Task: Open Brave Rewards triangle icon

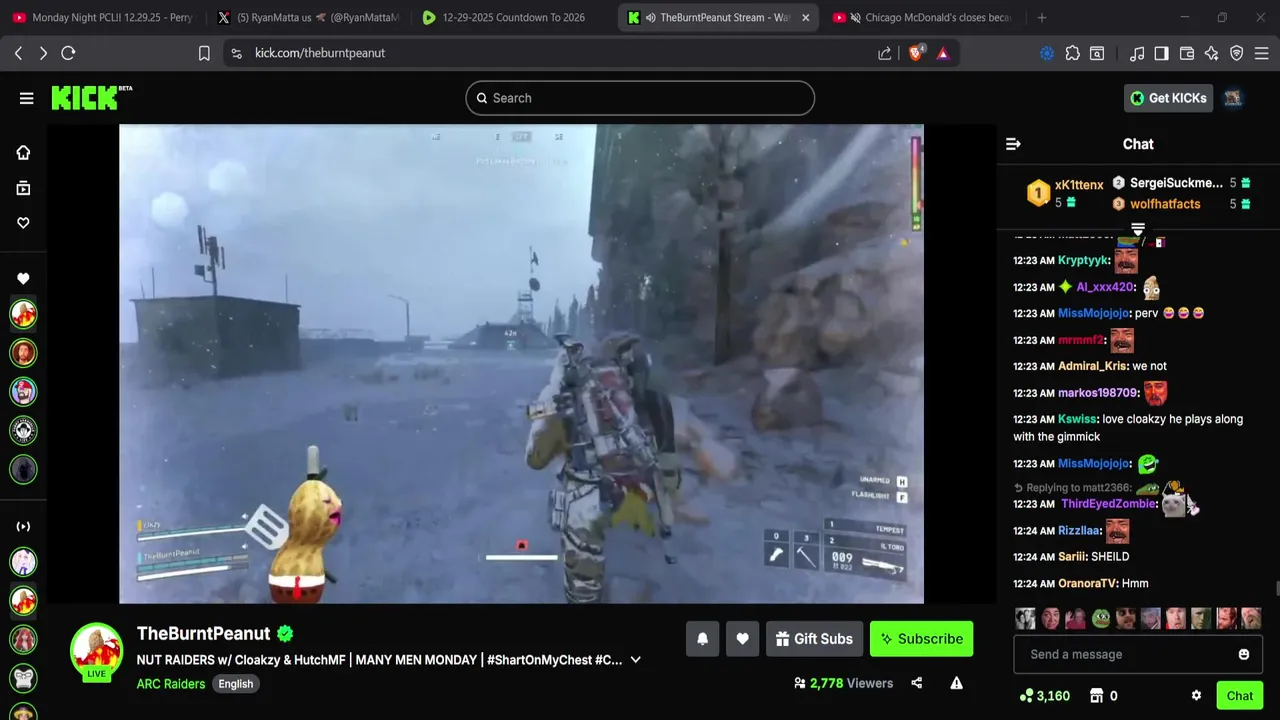Action: 943,53
